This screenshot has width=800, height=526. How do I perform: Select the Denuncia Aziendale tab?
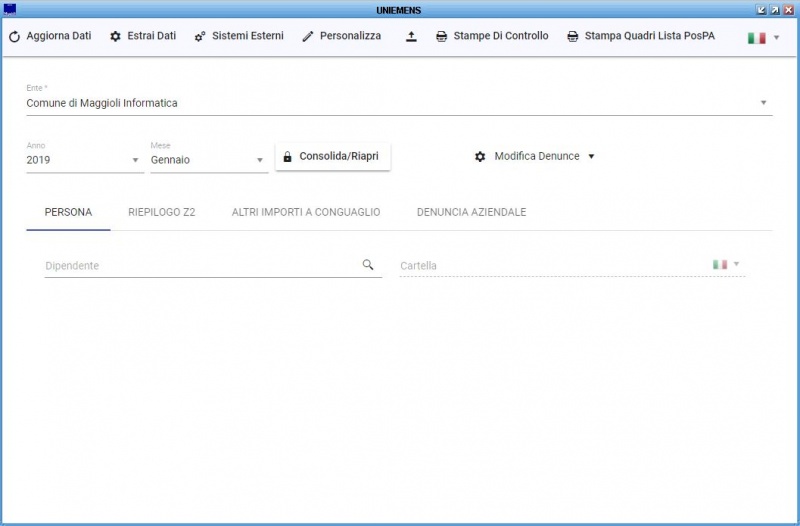tap(471, 213)
